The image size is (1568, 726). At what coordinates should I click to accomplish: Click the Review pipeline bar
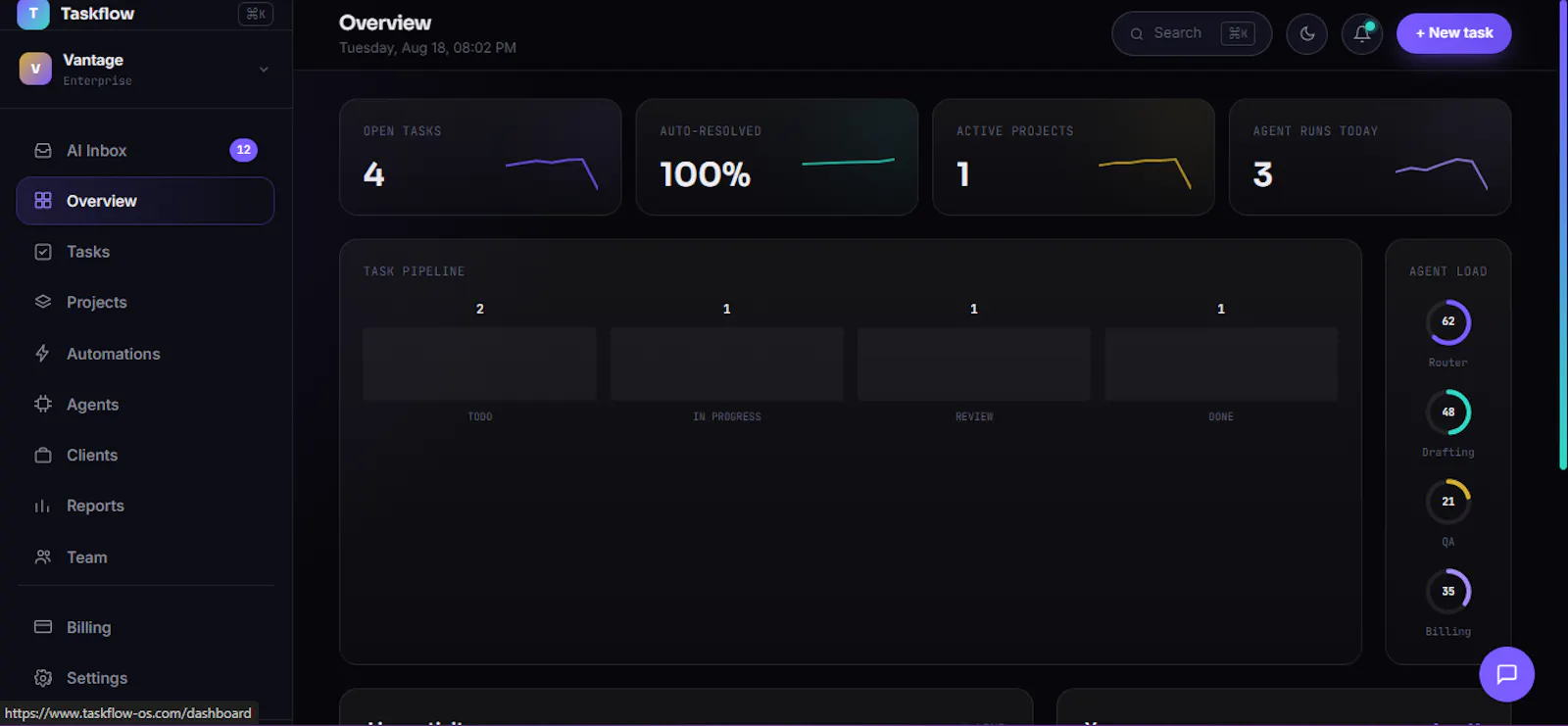click(x=974, y=363)
